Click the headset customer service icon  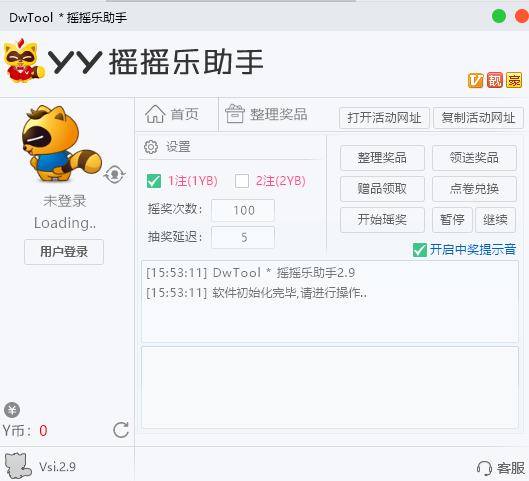click(x=484, y=468)
